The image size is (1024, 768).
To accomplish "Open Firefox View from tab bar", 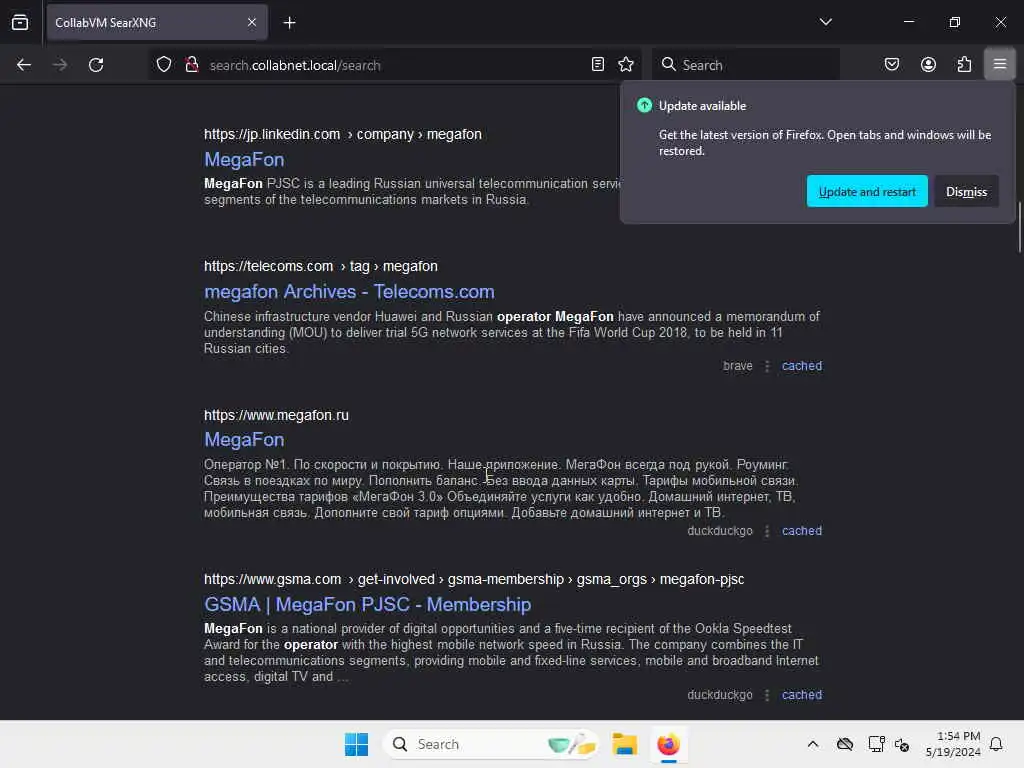I will coord(20,22).
